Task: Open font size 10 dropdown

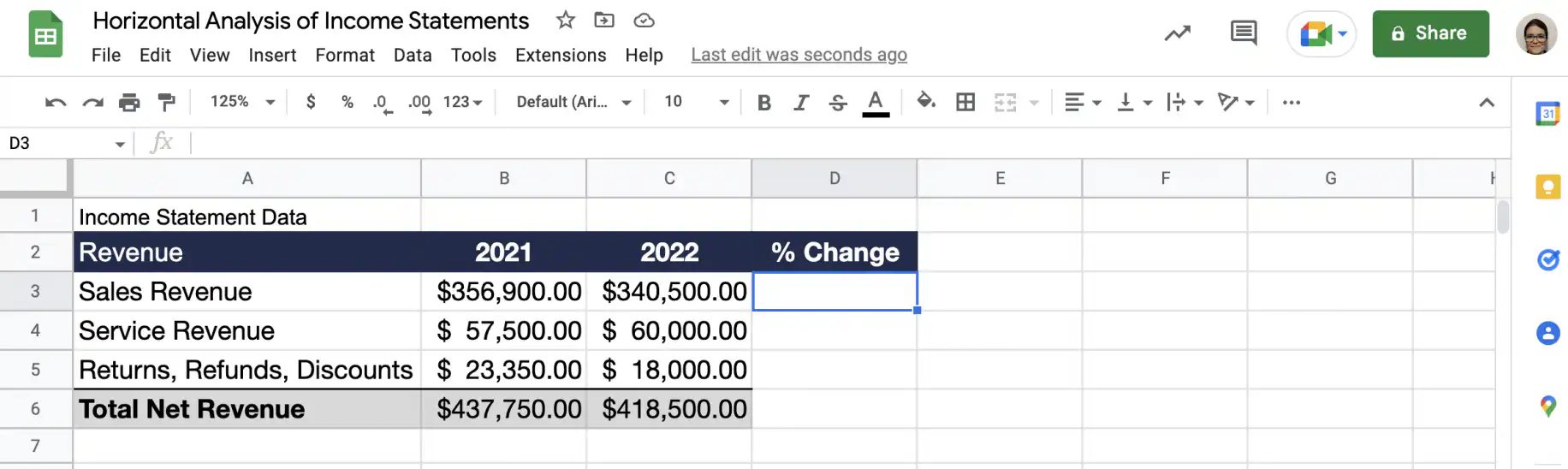Action: (x=697, y=102)
